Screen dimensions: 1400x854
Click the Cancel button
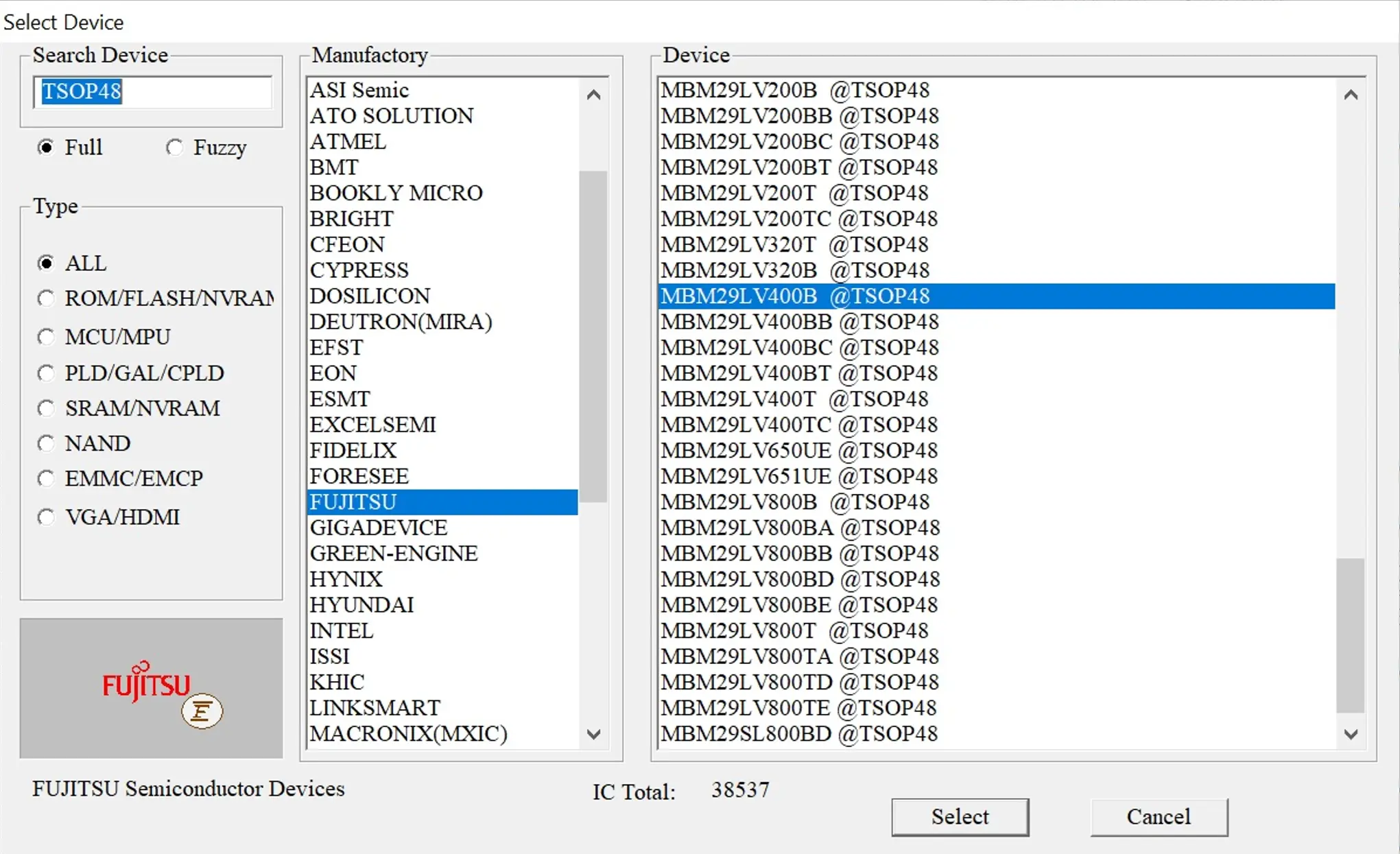(1159, 817)
